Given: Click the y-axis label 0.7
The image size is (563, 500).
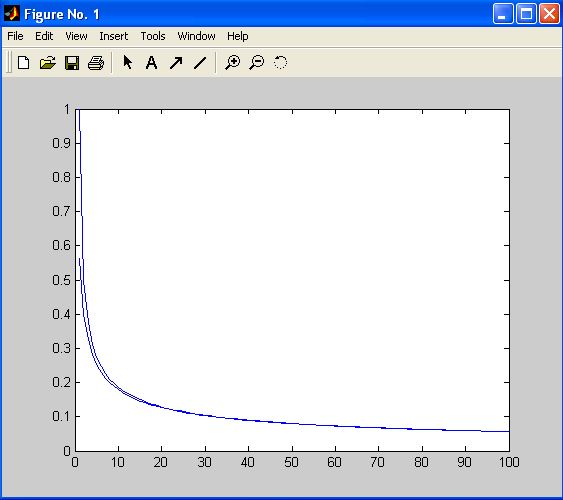Looking at the screenshot, I should tap(61, 211).
